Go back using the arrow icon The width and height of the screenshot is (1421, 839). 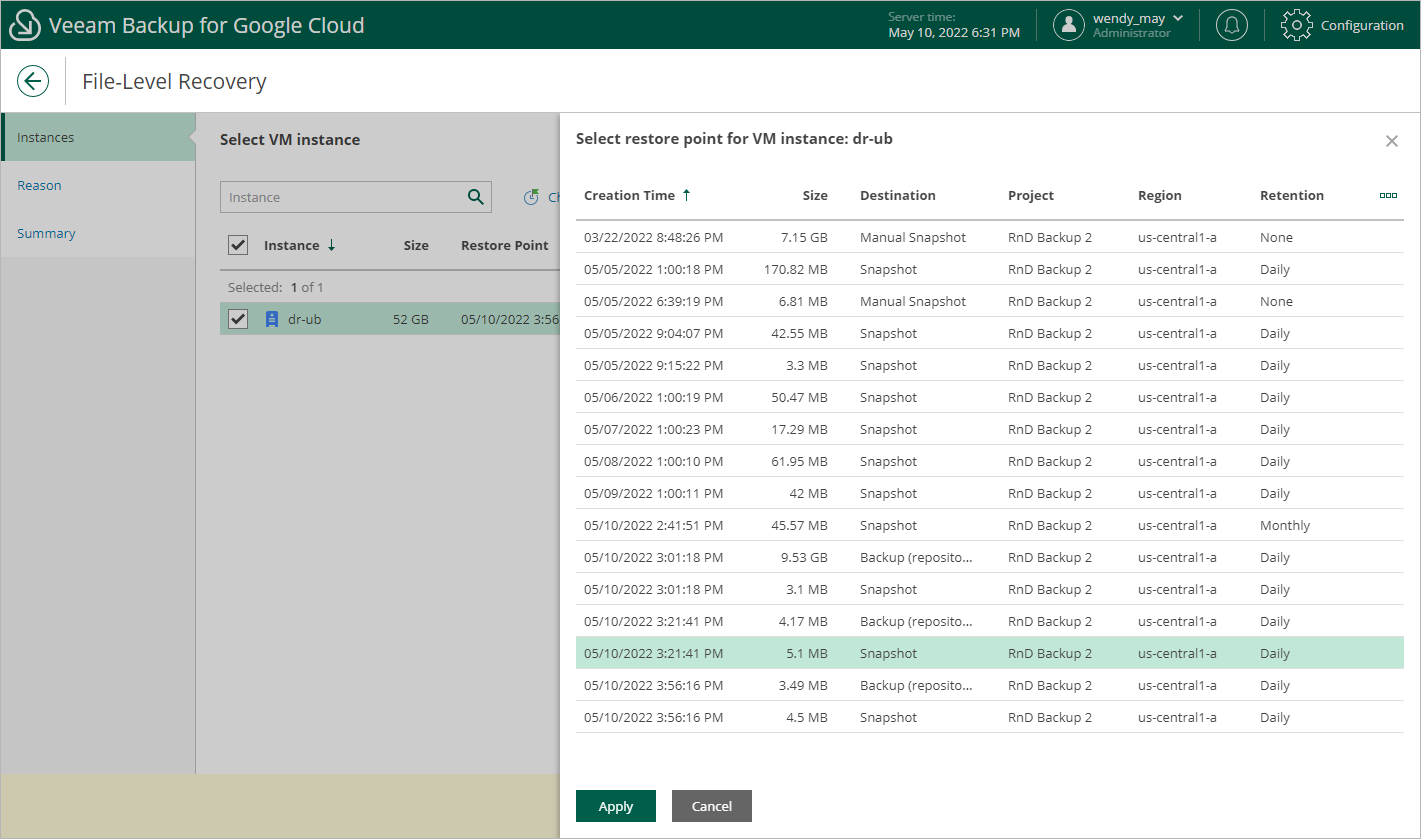click(33, 81)
